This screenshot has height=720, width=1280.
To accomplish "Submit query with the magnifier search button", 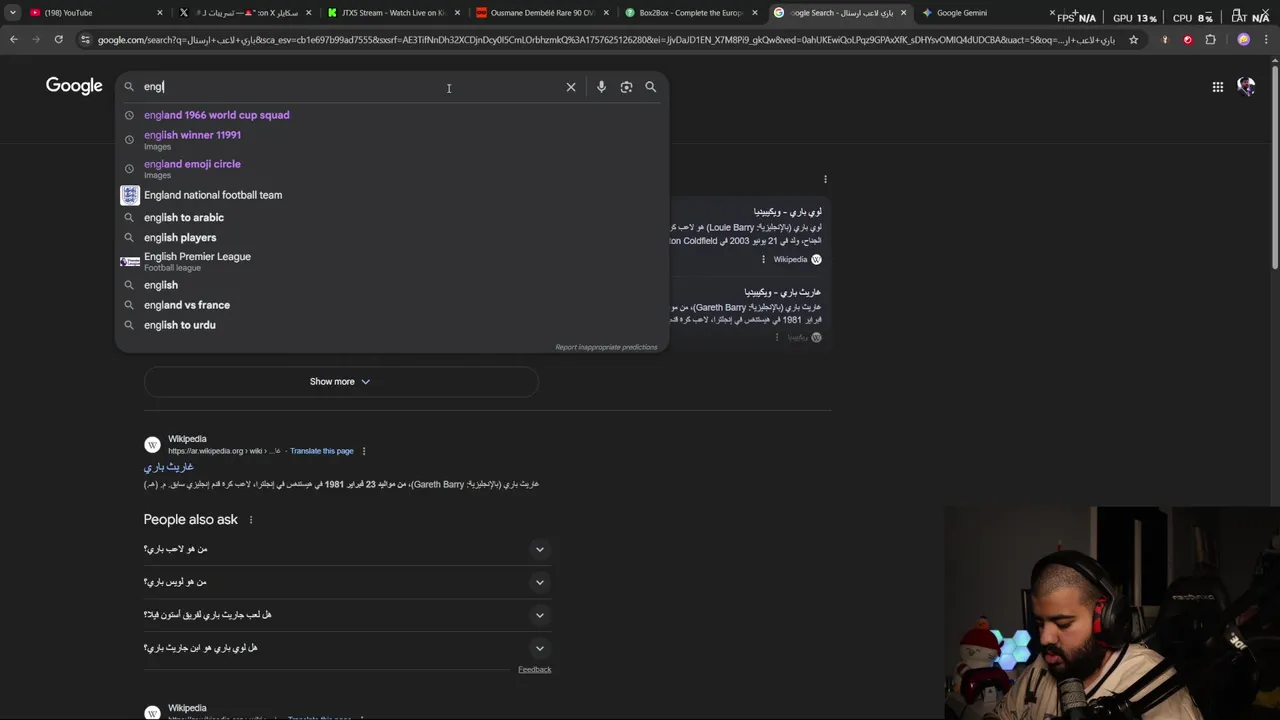I will 651,87.
